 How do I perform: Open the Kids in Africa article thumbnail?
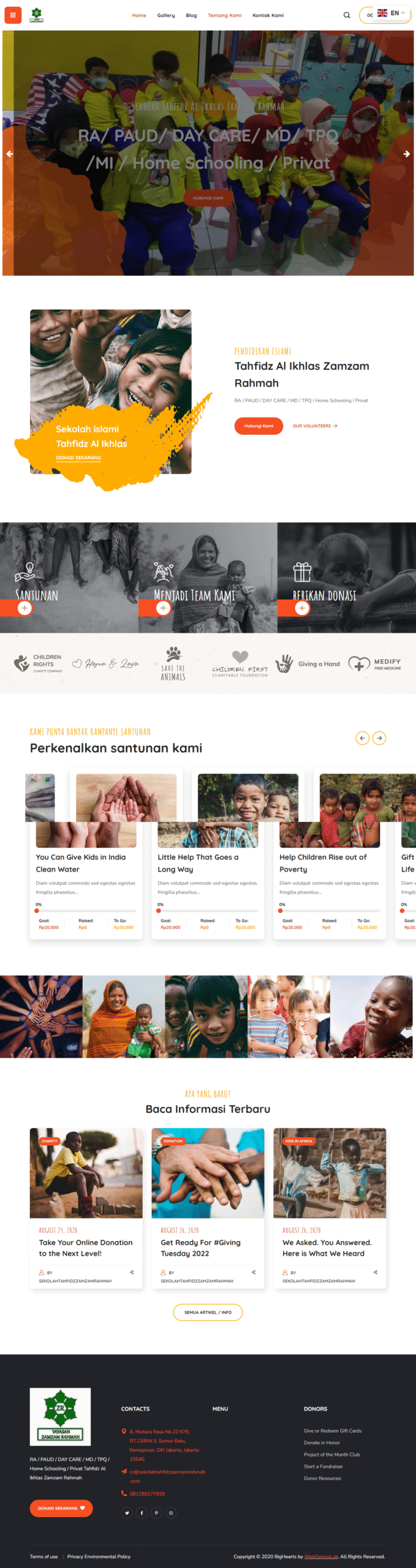point(330,1173)
